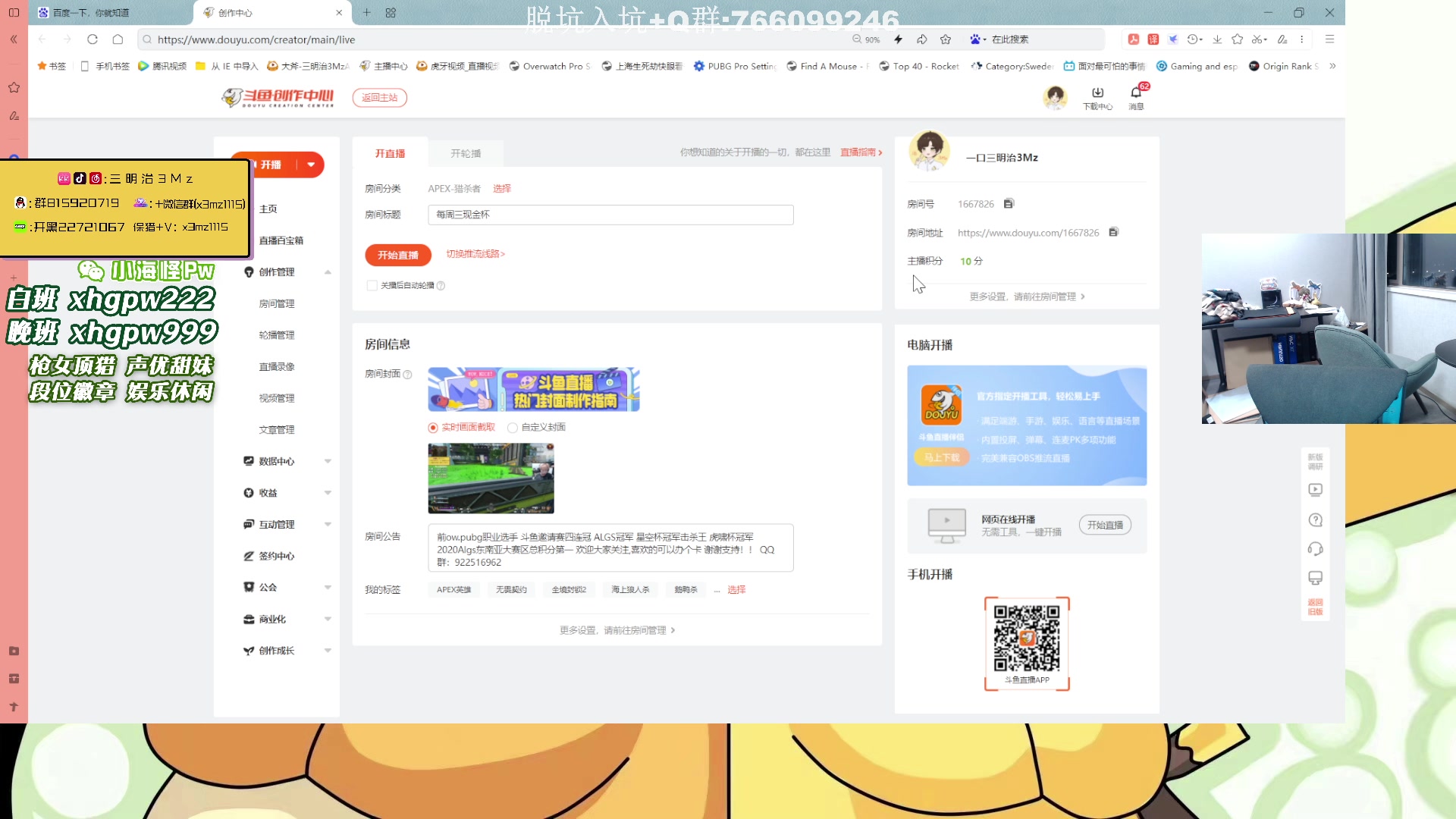Open the home page sidebar item
The height and width of the screenshot is (819, 1456).
click(268, 209)
